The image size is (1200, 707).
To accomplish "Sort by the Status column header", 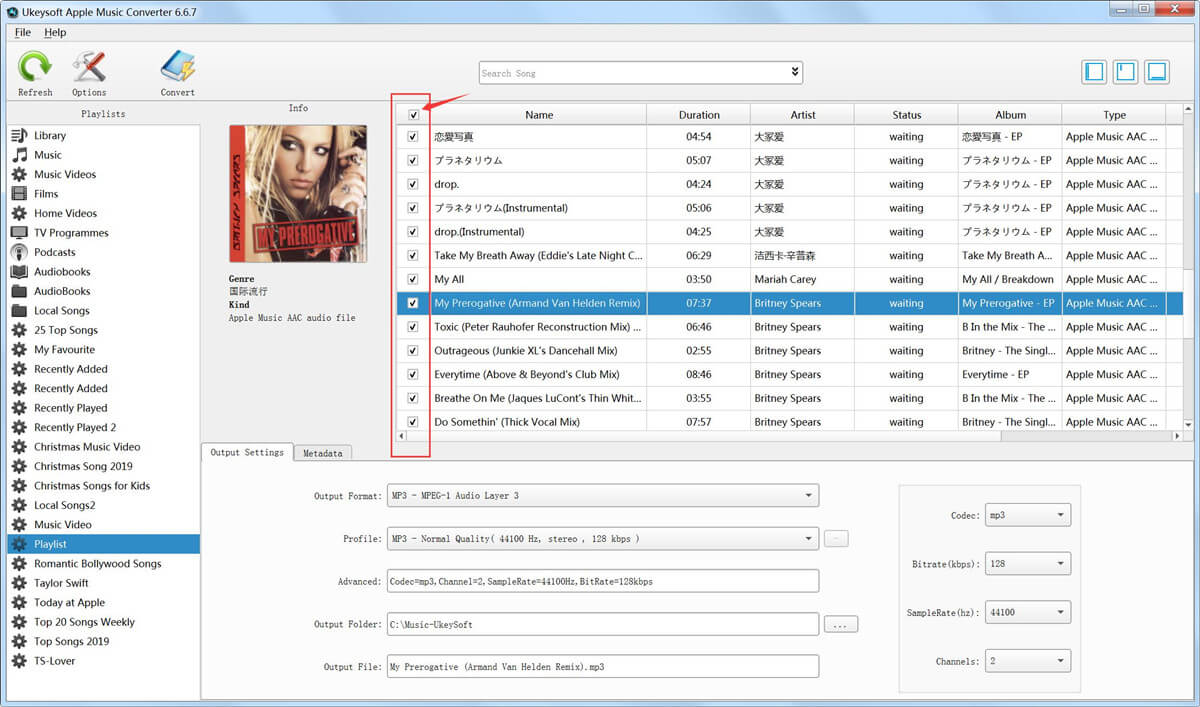I will pyautogui.click(x=907, y=115).
